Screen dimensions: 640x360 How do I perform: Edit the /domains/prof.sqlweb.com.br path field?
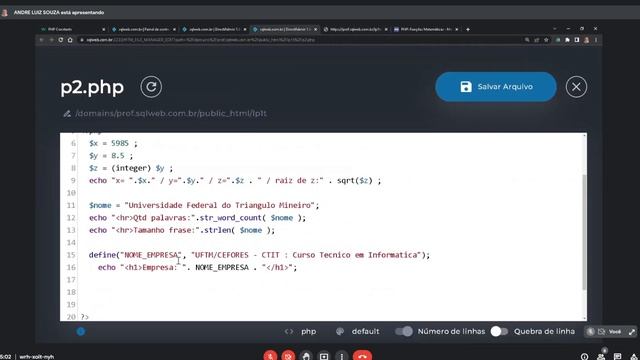(171, 113)
